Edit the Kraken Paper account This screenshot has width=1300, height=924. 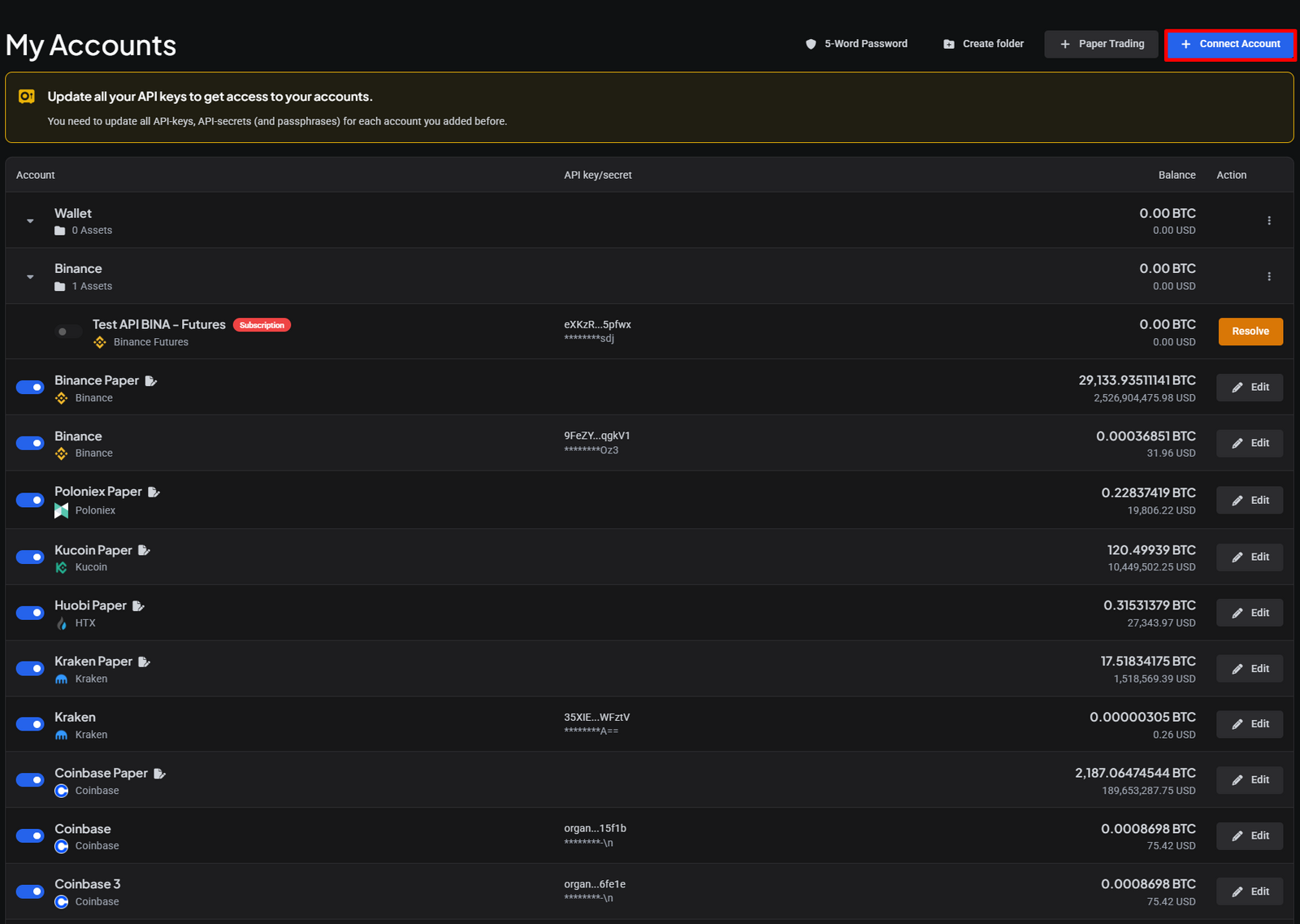point(1250,669)
